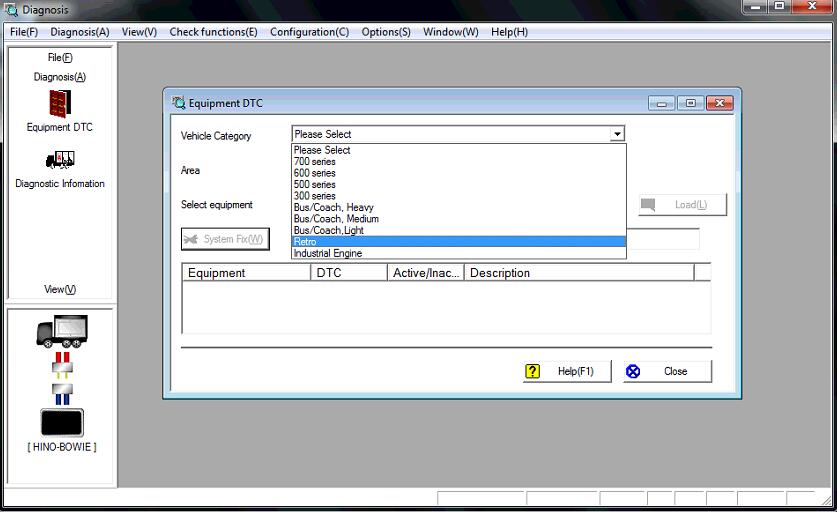The height and width of the screenshot is (512, 837).
Task: Open the Configuration(C) menu
Action: 310,32
